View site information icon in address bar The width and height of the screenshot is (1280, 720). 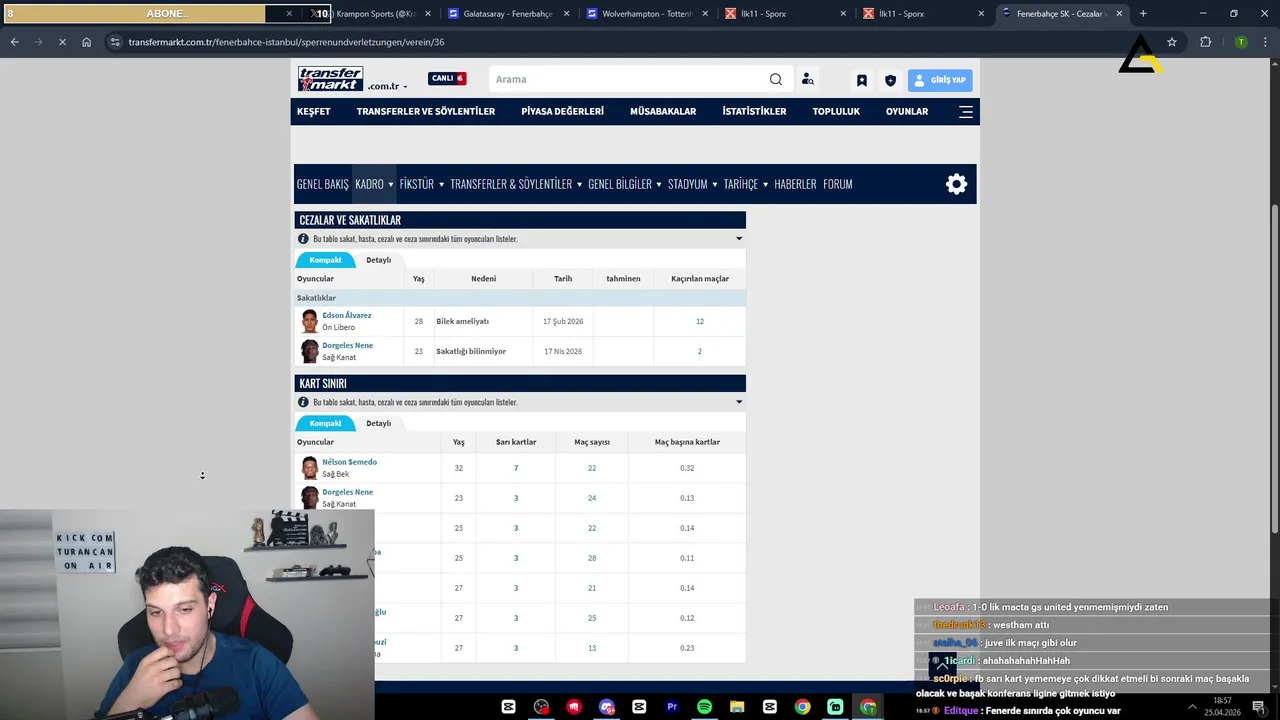click(x=115, y=42)
